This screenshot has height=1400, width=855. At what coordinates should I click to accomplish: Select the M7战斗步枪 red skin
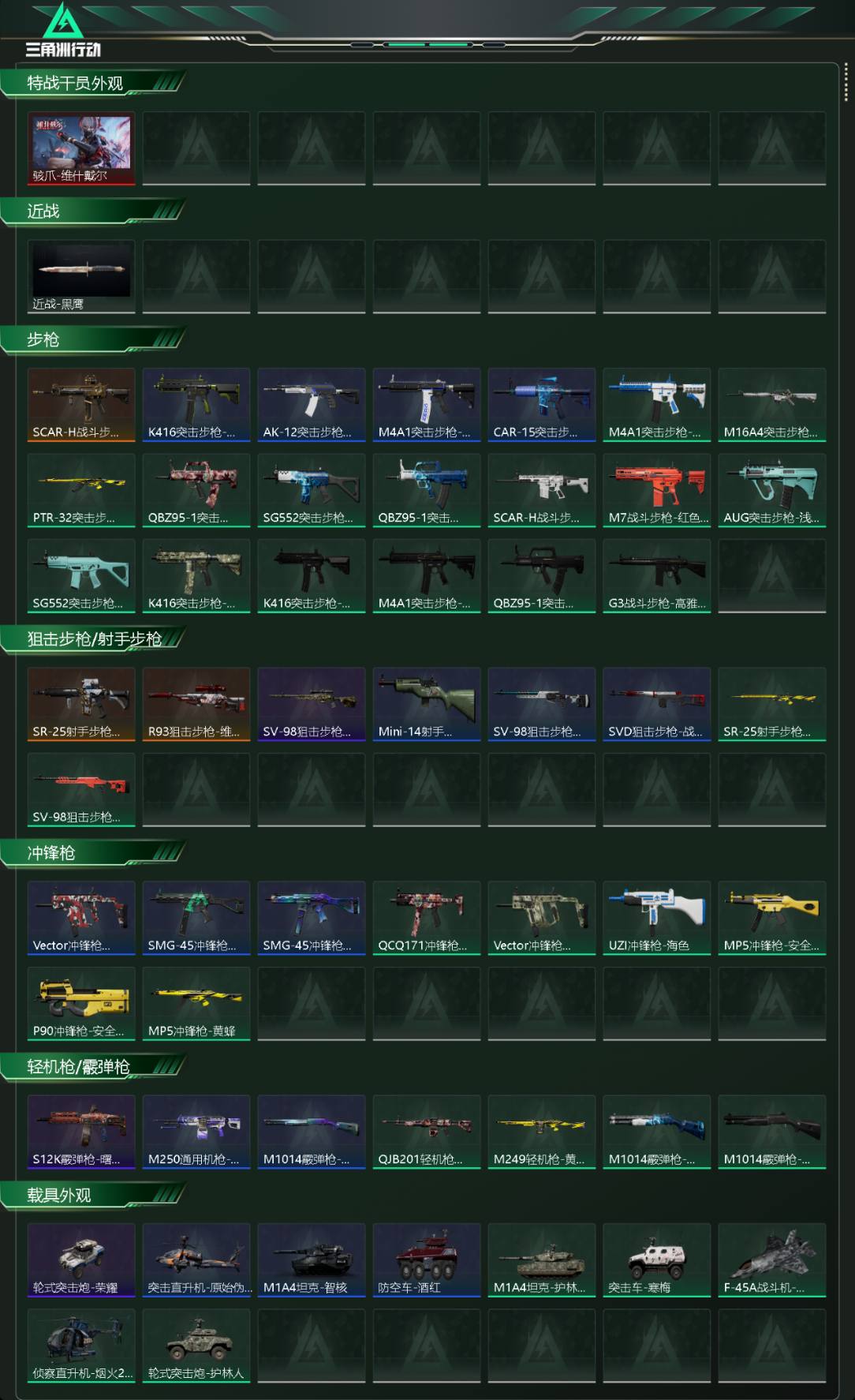pos(657,490)
